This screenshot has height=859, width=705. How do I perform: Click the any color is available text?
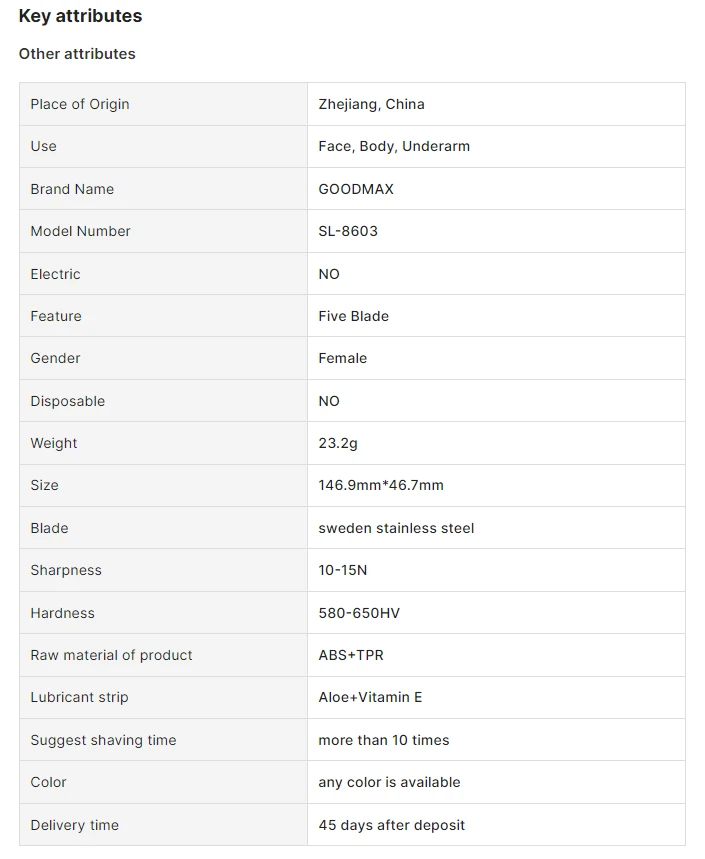tap(389, 782)
